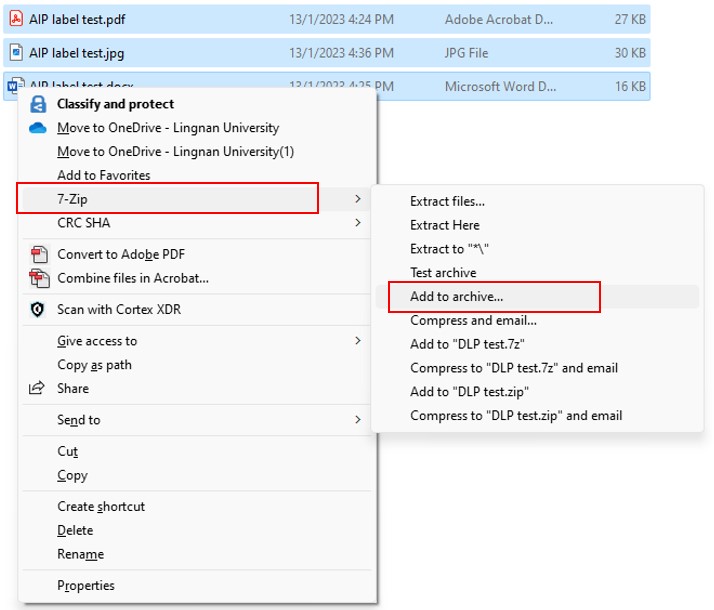Choose Add to Favorites

pos(104,175)
